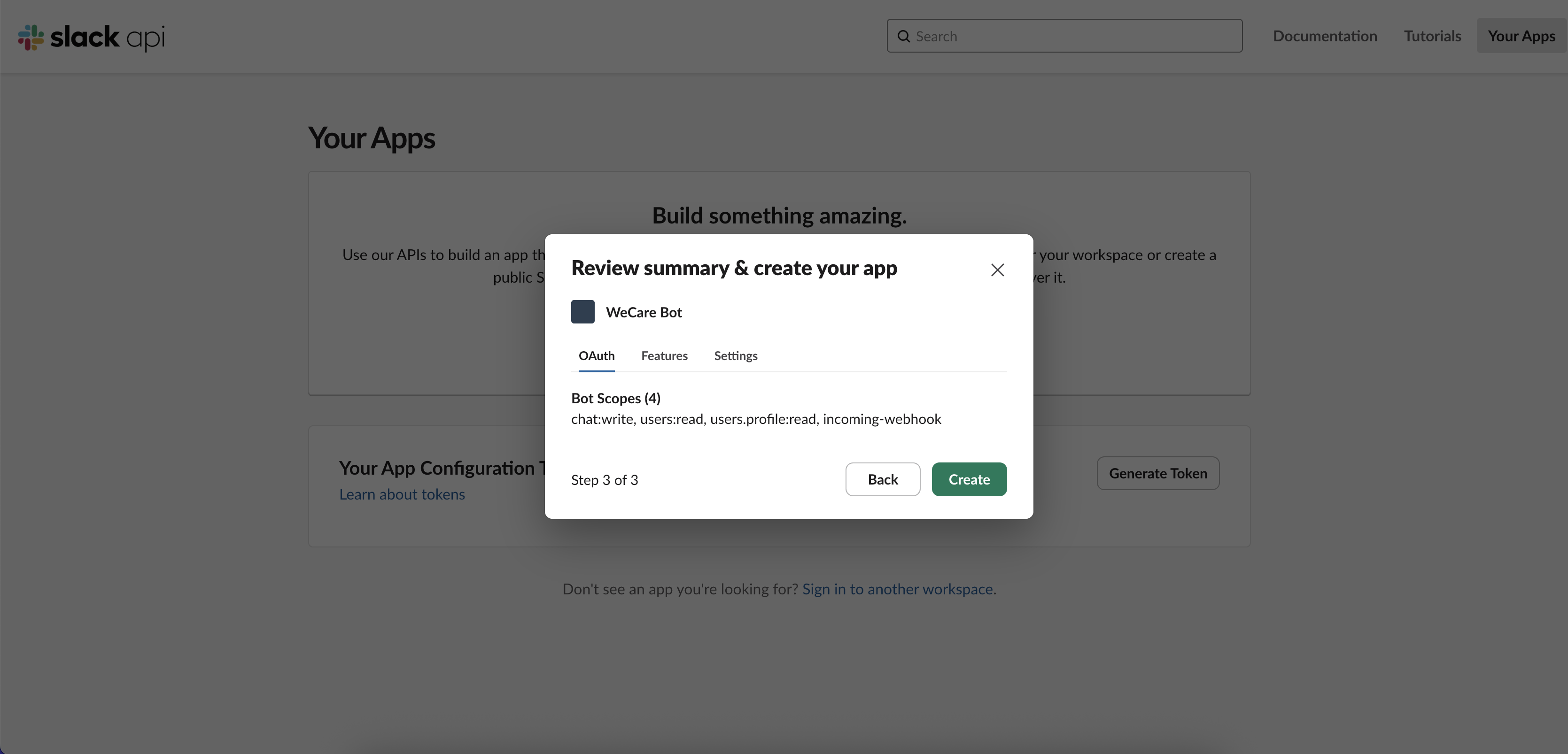Open the Tutorials menu item
1568x754 pixels.
point(1432,36)
